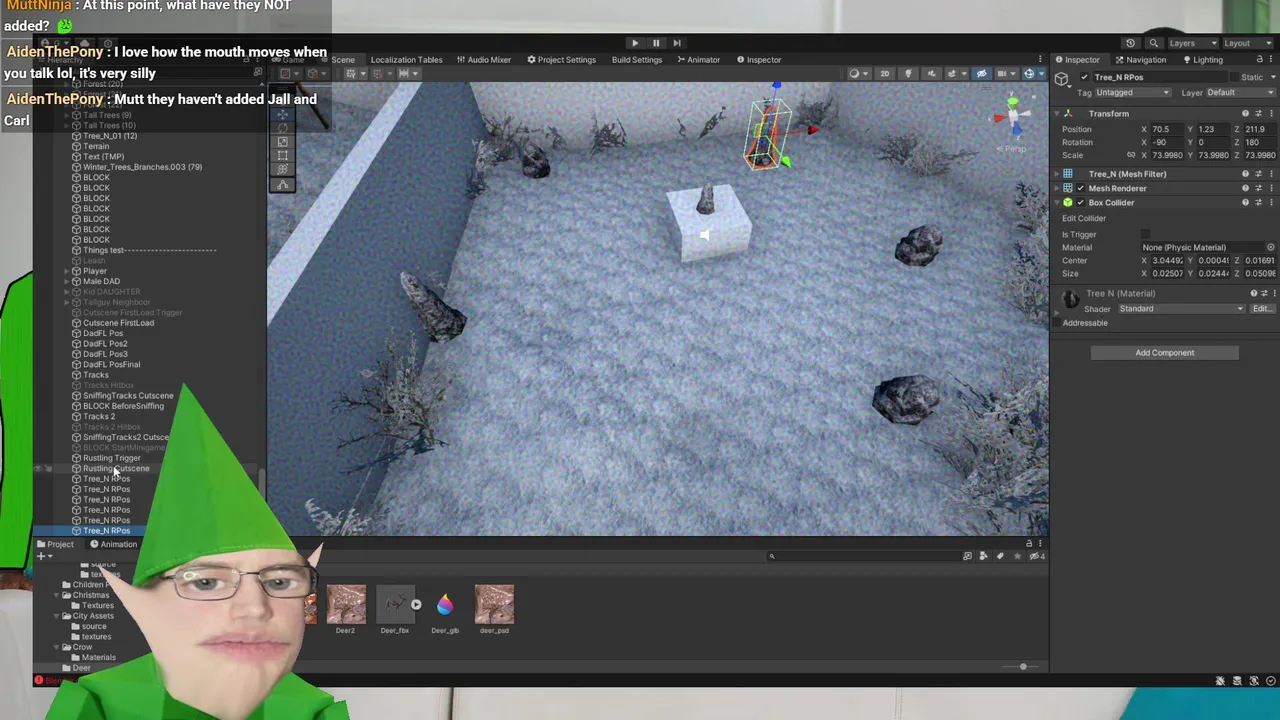1280x720 pixels.
Task: Select the Rotate tool in the scene
Action: (x=283, y=128)
